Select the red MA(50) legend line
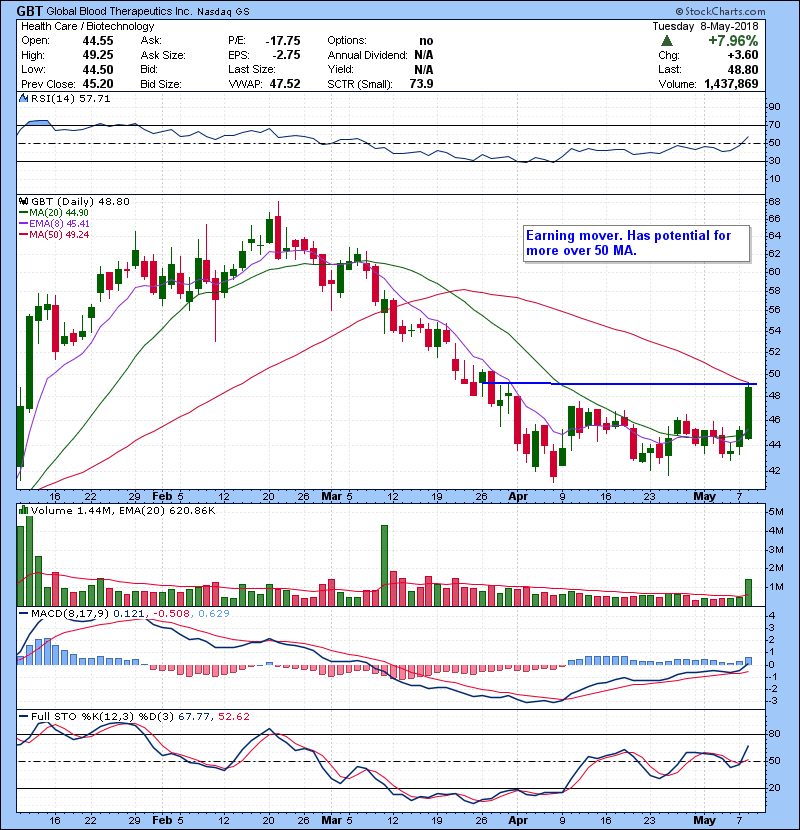Screen dimensions: 800x830 24,235
